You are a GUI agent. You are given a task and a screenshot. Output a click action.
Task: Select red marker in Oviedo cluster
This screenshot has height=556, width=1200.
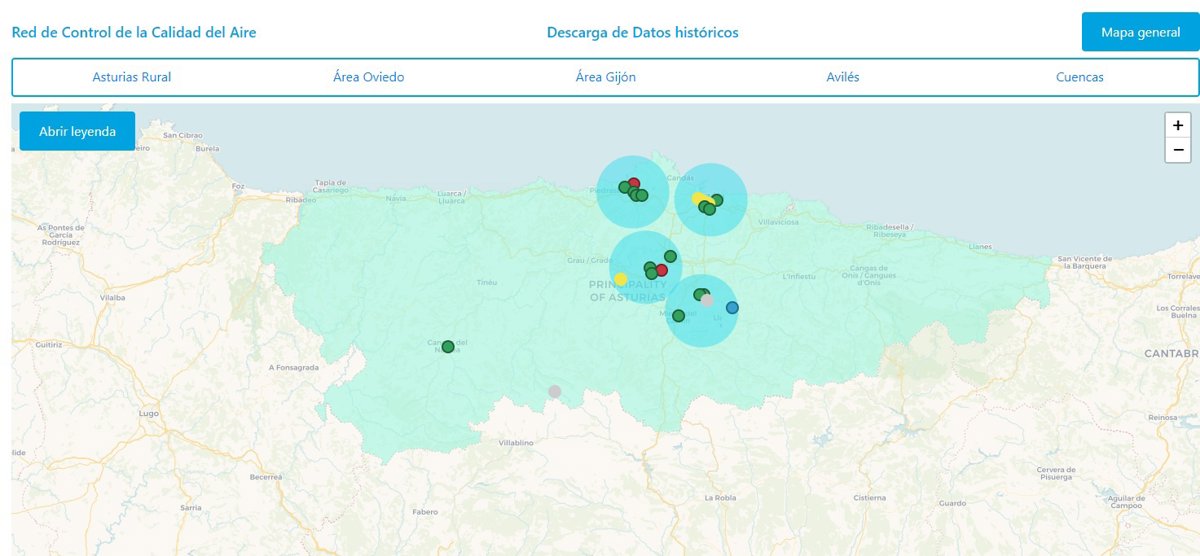[x=661, y=270]
